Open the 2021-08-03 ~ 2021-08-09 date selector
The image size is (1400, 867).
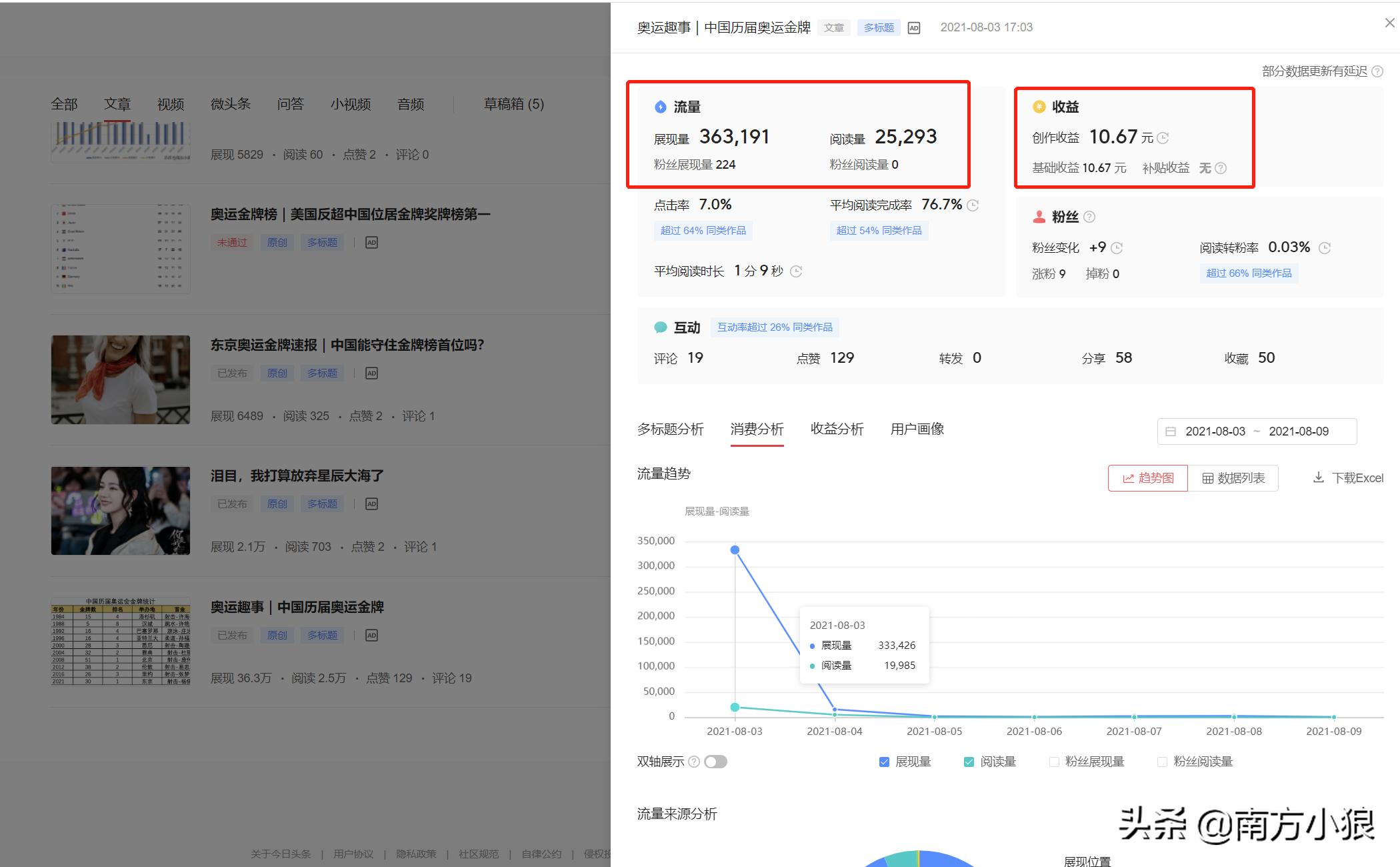(1256, 431)
